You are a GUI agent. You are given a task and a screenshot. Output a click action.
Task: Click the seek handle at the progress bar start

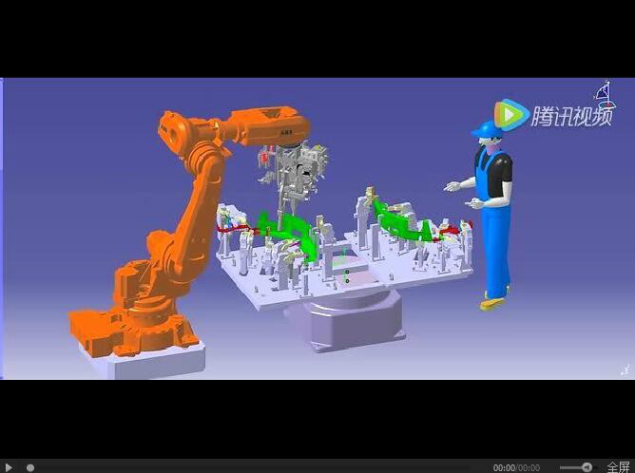(x=30, y=467)
